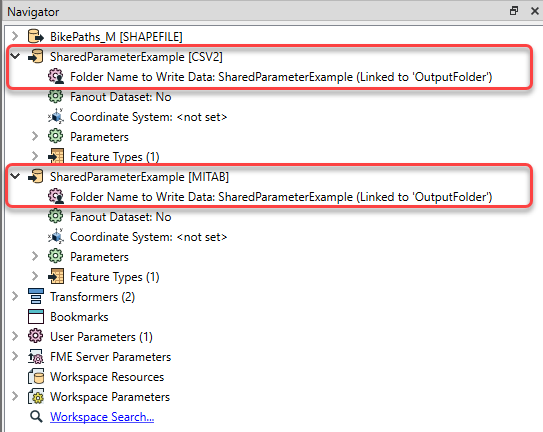
Task: Click linked parameter icon under MITAB writer
Action: [x=56, y=196]
